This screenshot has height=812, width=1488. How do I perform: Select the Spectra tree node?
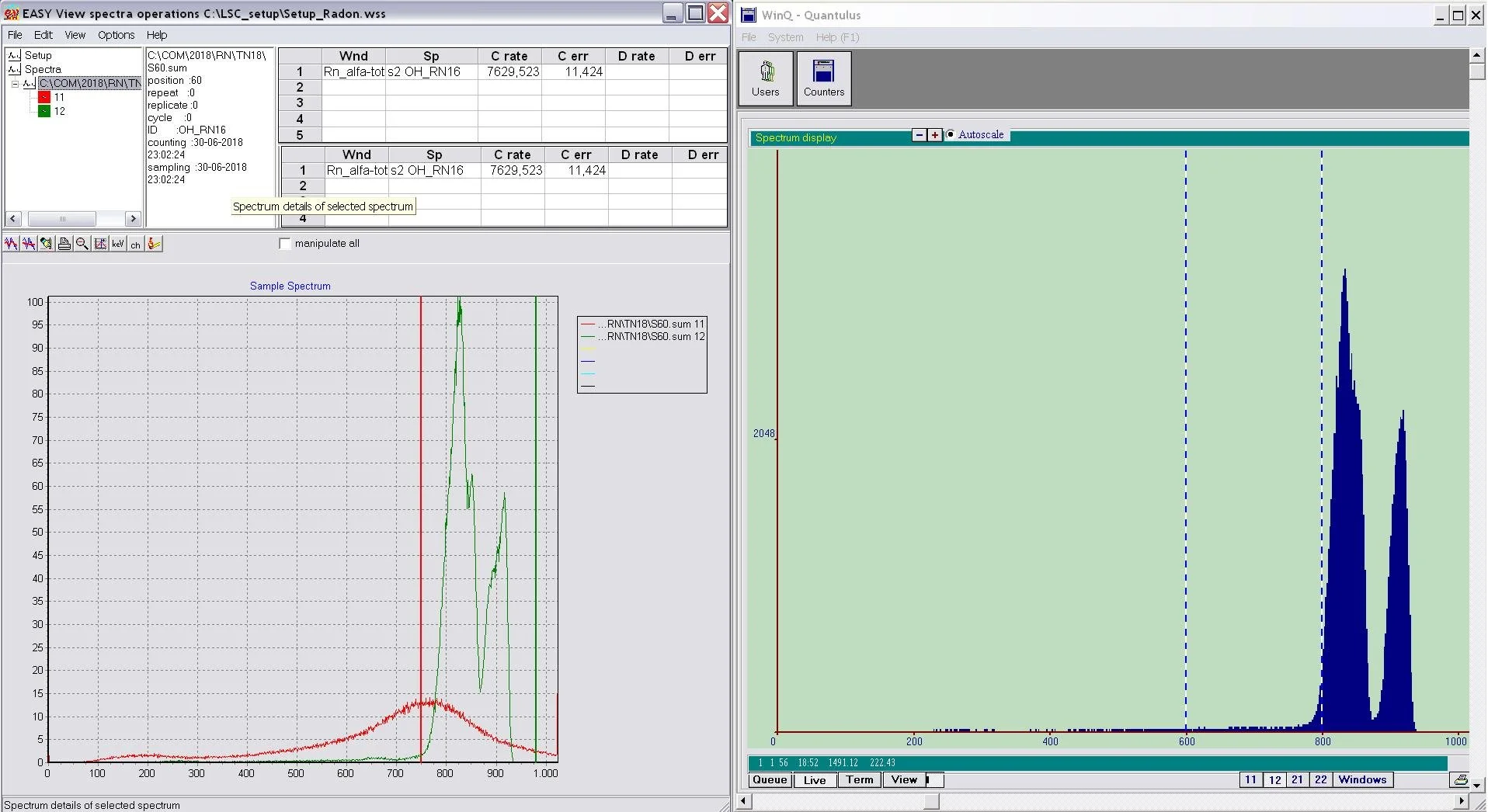(x=43, y=69)
